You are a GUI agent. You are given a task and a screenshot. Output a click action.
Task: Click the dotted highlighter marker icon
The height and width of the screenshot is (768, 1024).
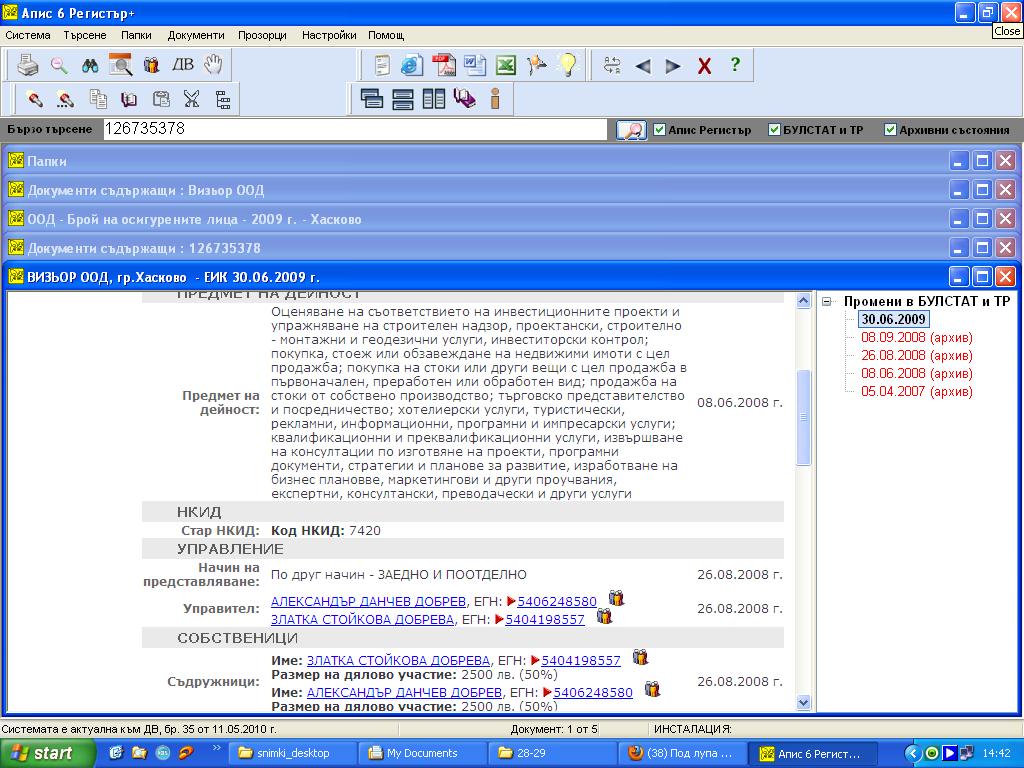pos(65,99)
